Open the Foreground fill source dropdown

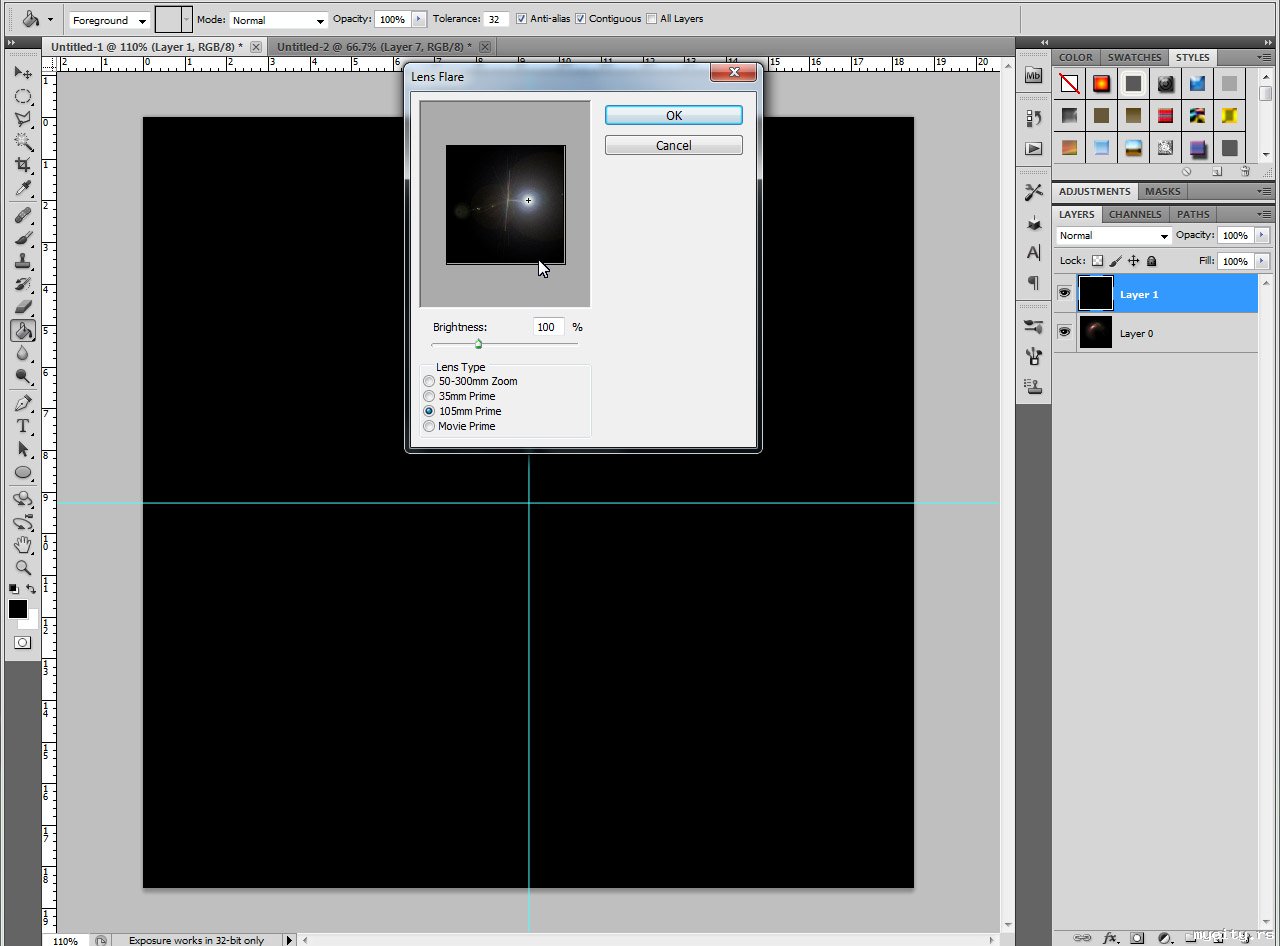coord(109,20)
